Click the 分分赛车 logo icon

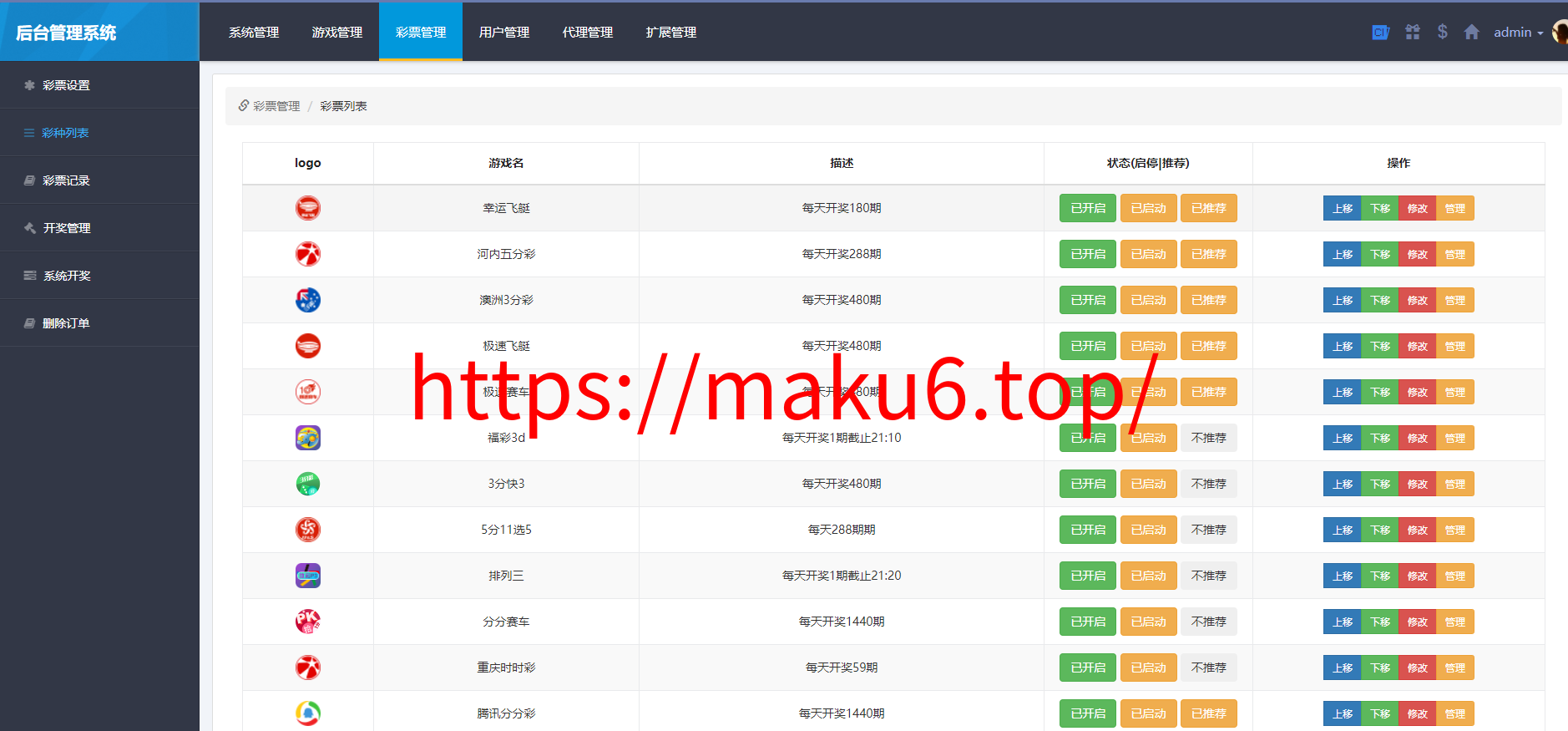pyautogui.click(x=308, y=622)
